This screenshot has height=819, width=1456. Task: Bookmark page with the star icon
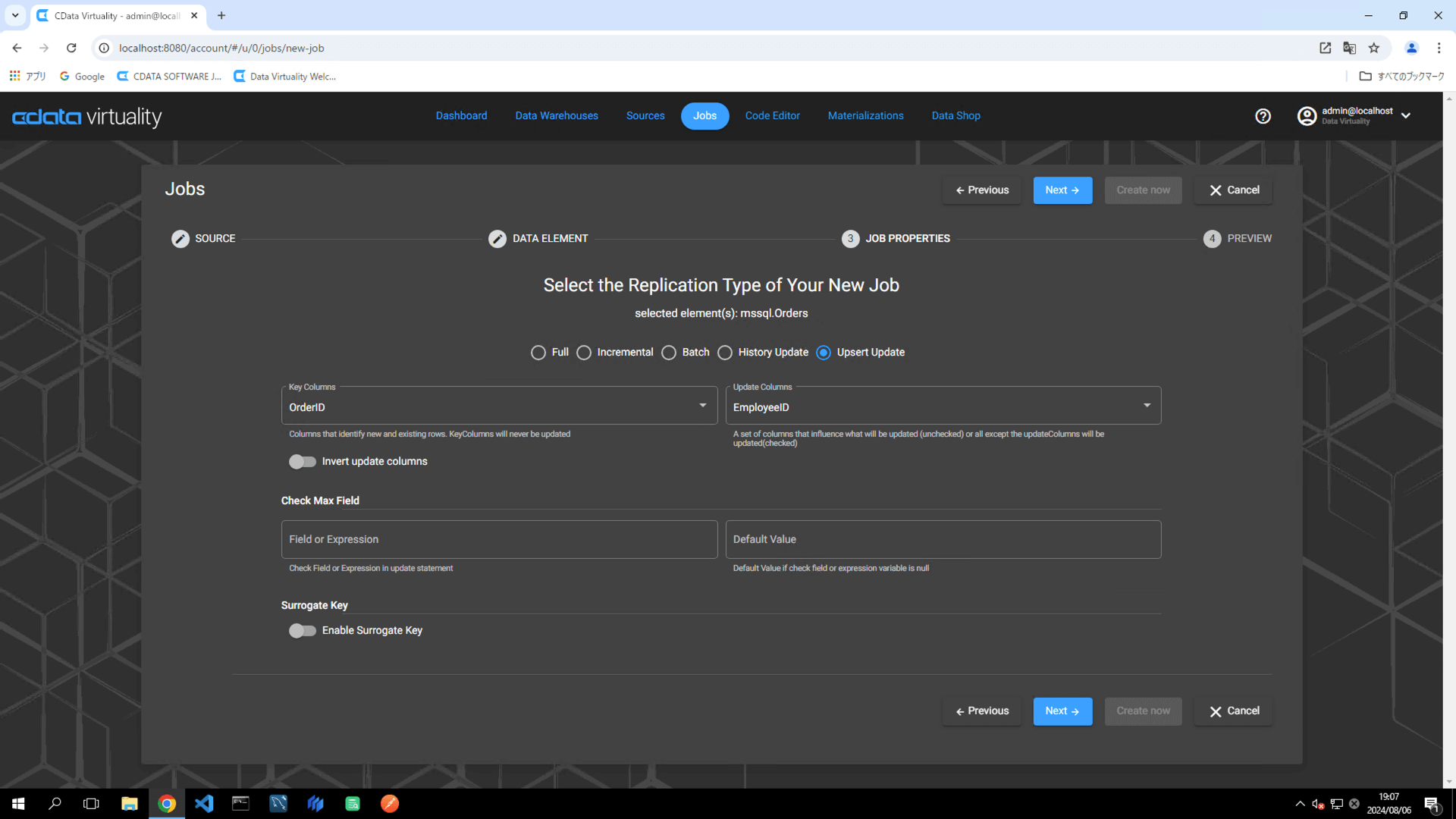[x=1373, y=48]
